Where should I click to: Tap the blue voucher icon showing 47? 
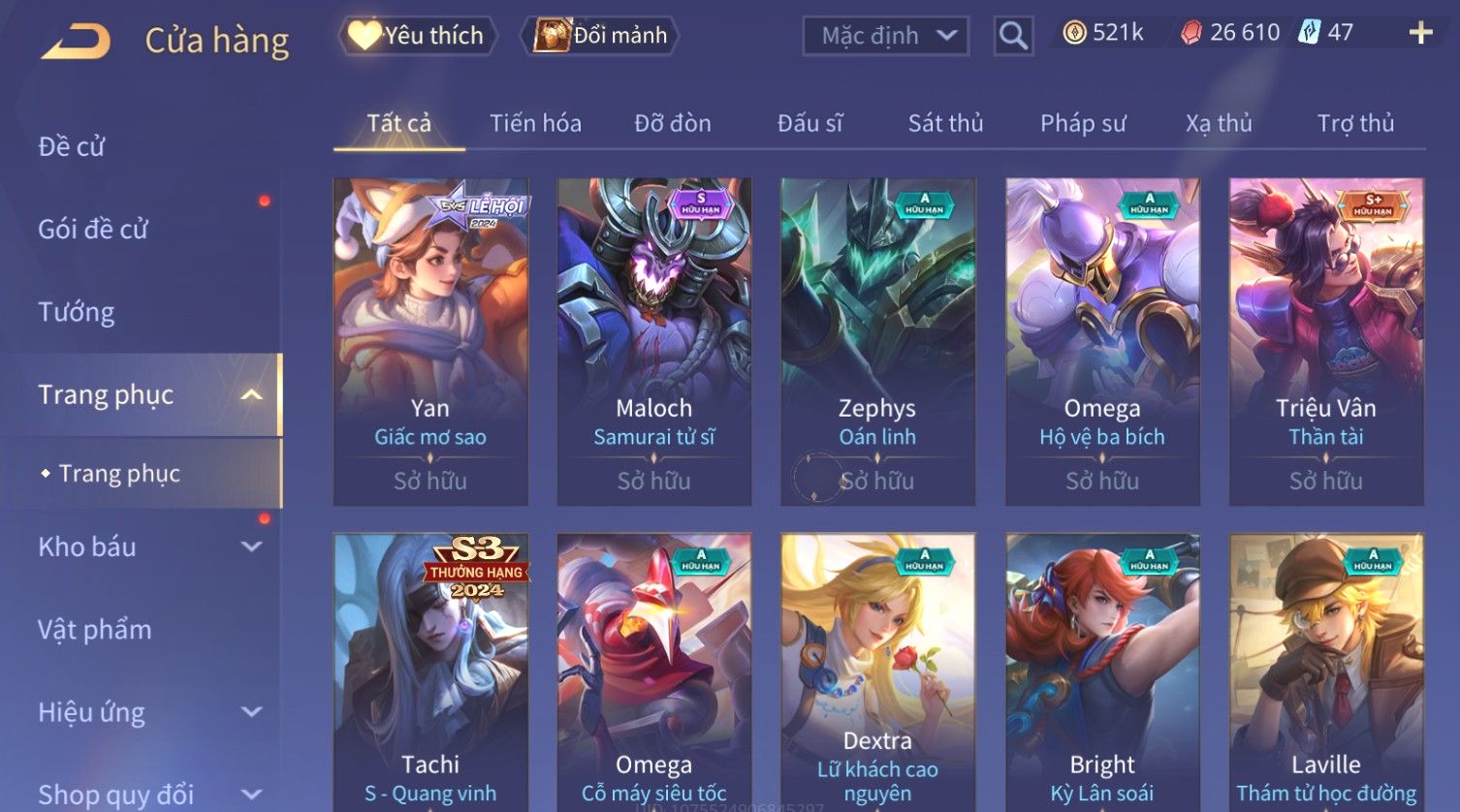tap(1309, 32)
